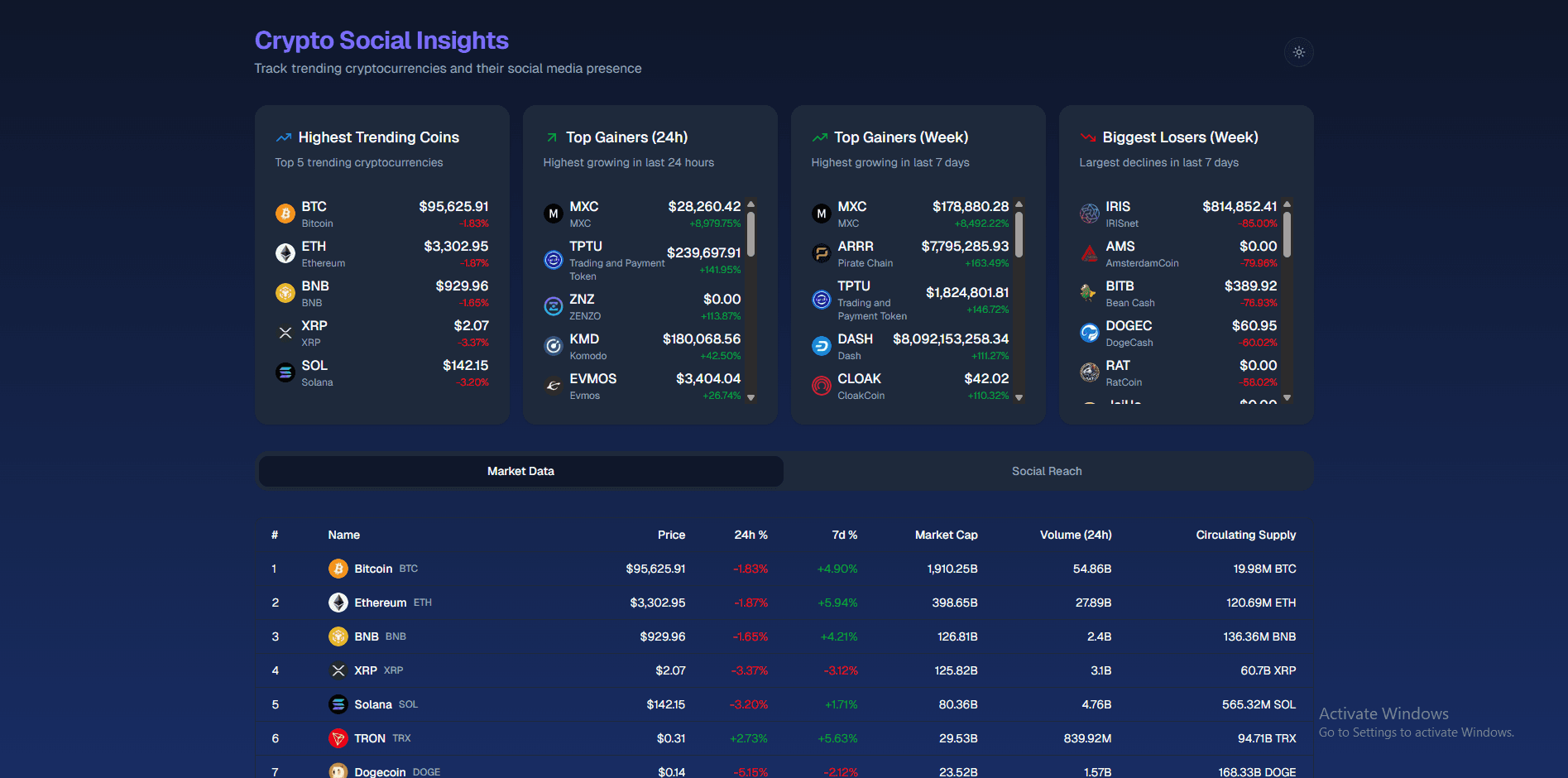Select the Market Data tab
The image size is (1568, 778).
[x=520, y=471]
